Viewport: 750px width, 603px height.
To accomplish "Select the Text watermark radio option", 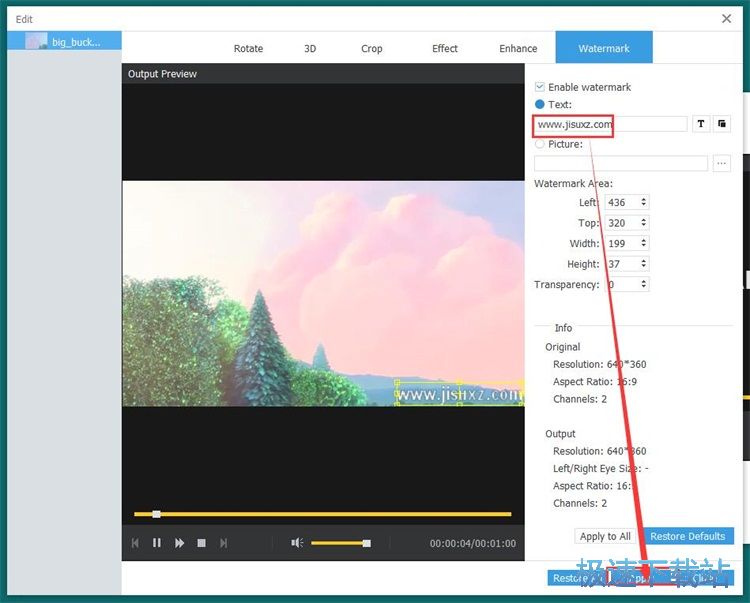I will click(540, 104).
